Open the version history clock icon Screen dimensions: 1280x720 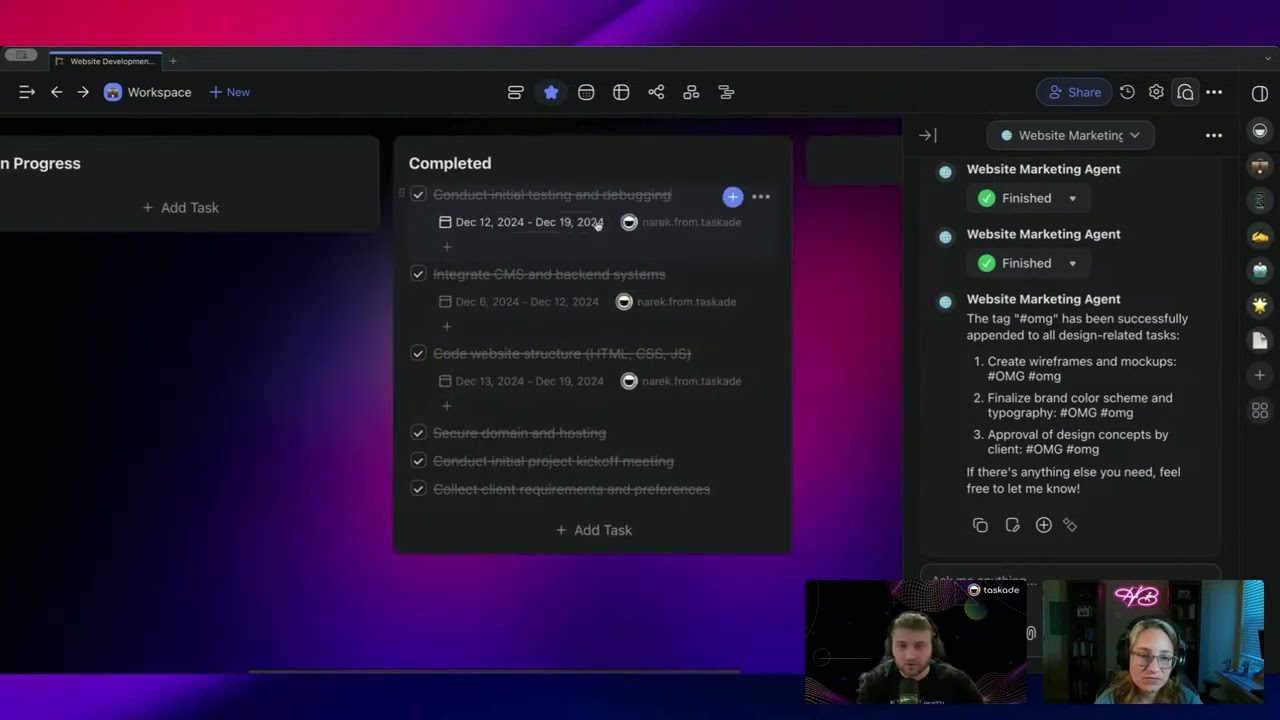[1127, 92]
